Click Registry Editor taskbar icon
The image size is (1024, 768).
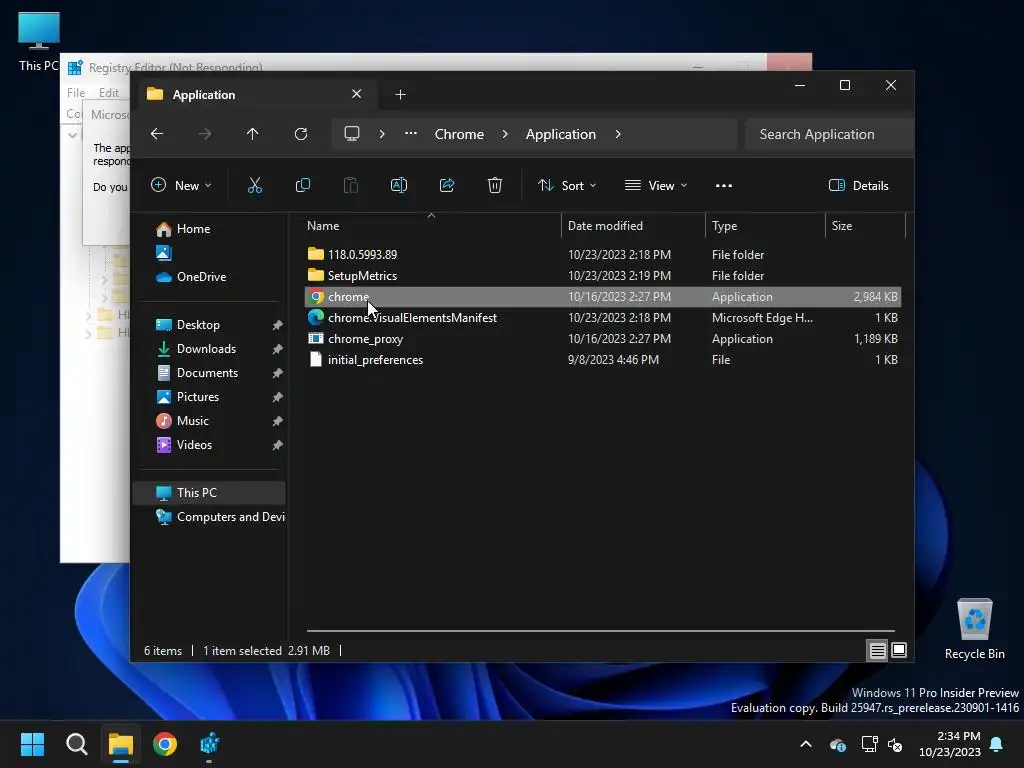209,744
